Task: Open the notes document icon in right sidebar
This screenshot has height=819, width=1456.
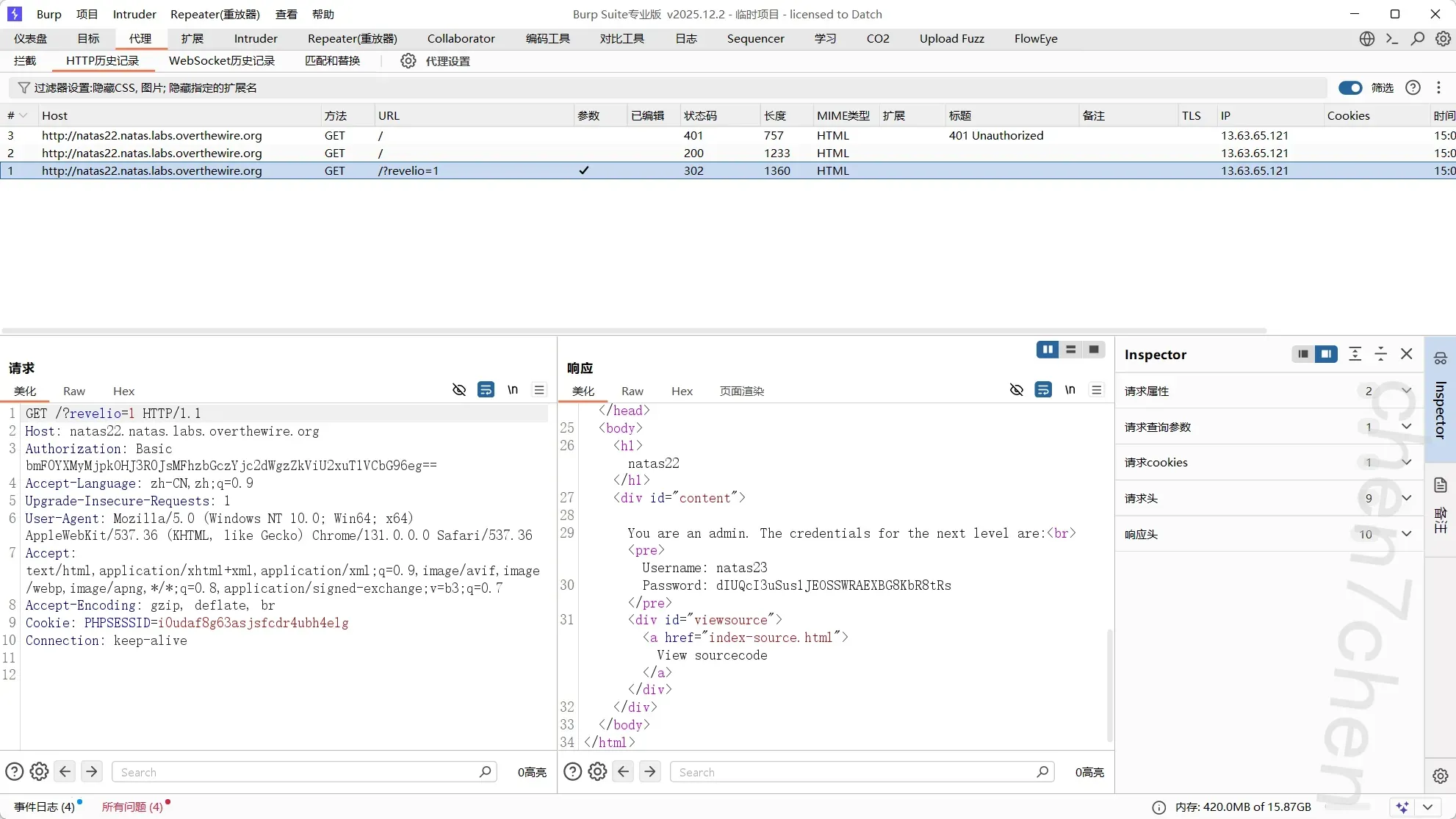Action: pyautogui.click(x=1441, y=485)
